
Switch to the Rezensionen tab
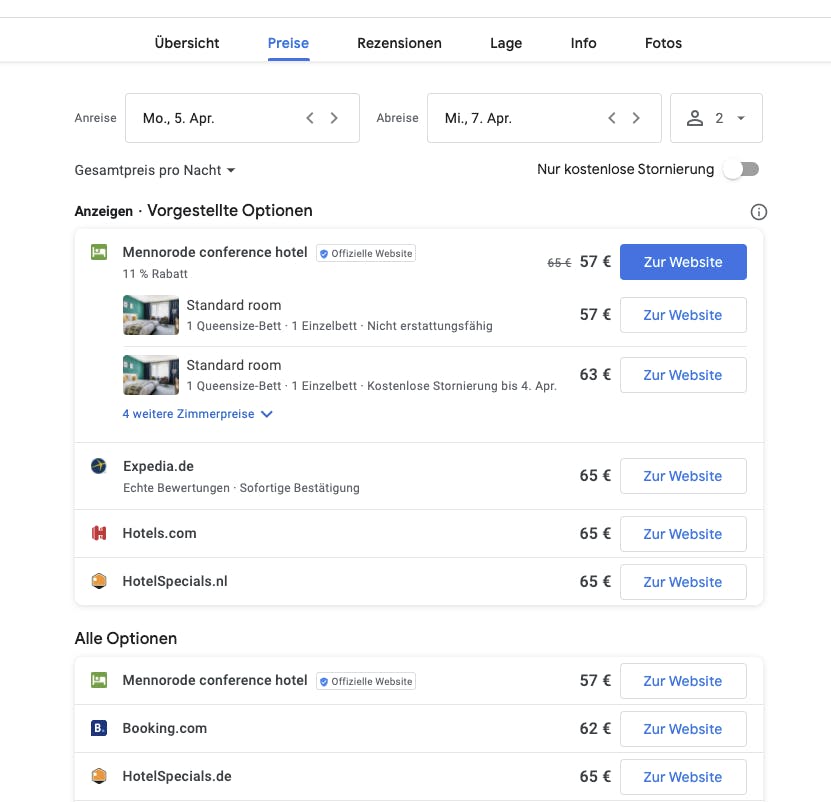[399, 43]
